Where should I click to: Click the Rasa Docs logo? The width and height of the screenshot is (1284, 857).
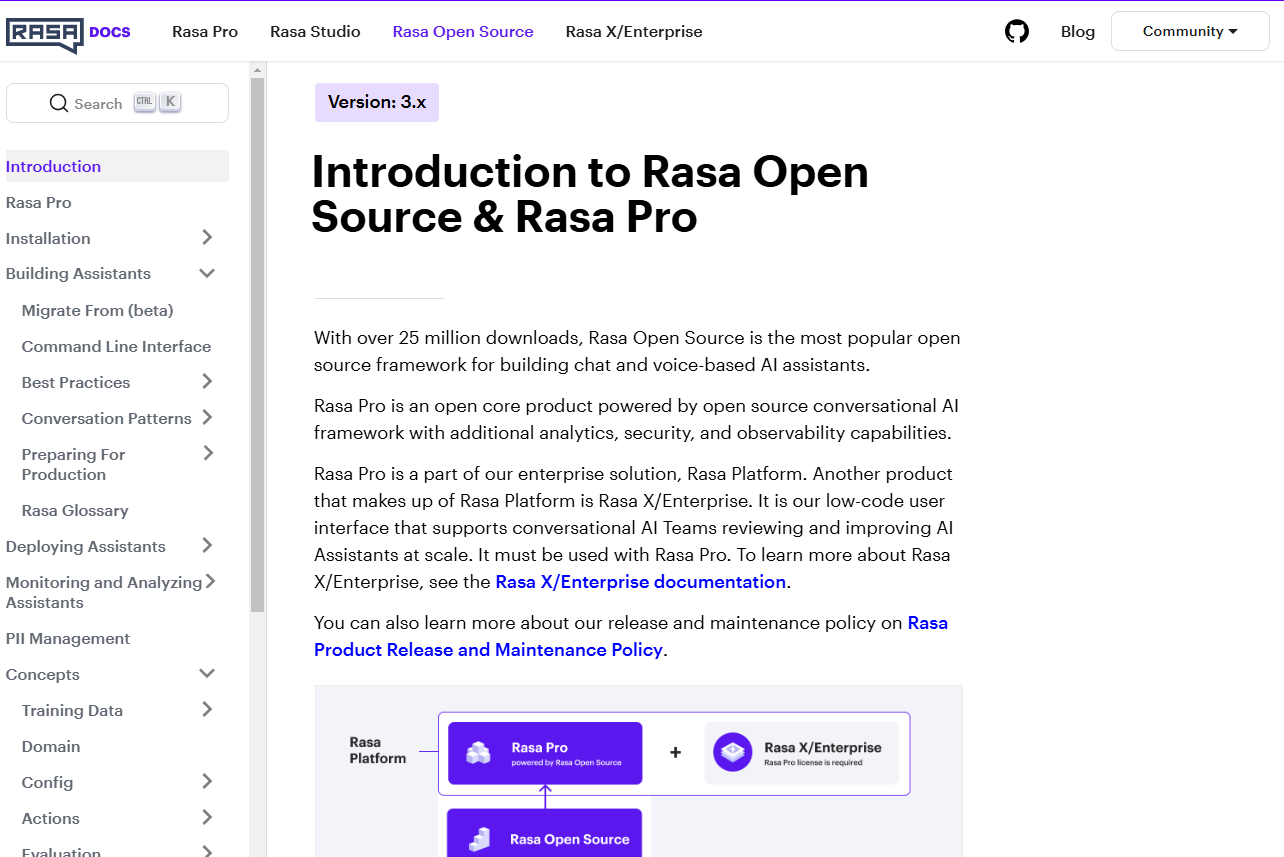(x=68, y=32)
